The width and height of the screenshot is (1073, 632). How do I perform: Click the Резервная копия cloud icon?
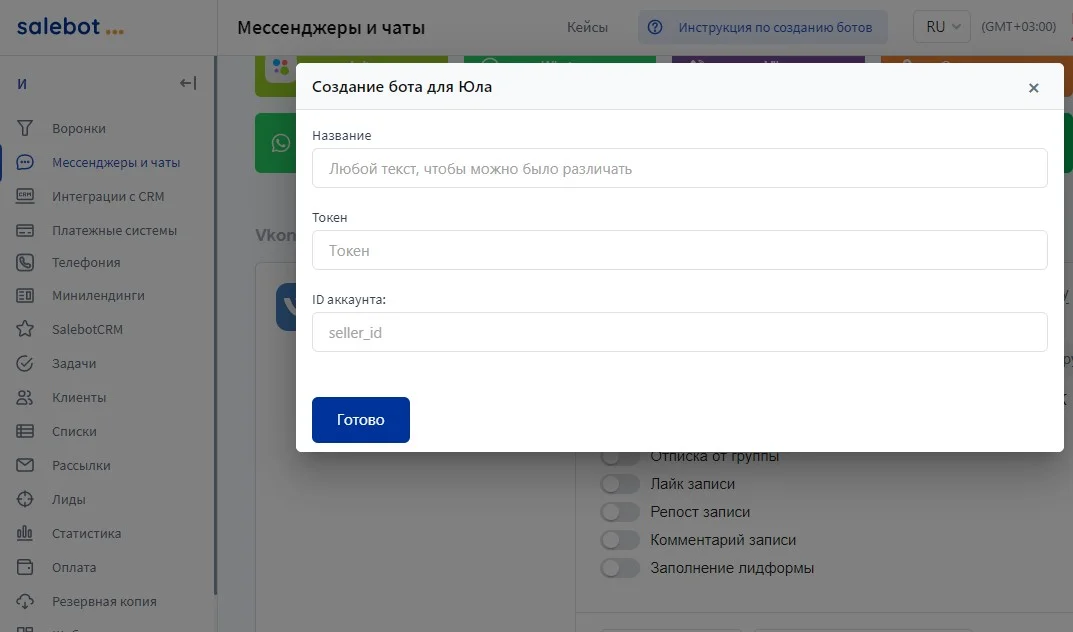click(x=26, y=601)
